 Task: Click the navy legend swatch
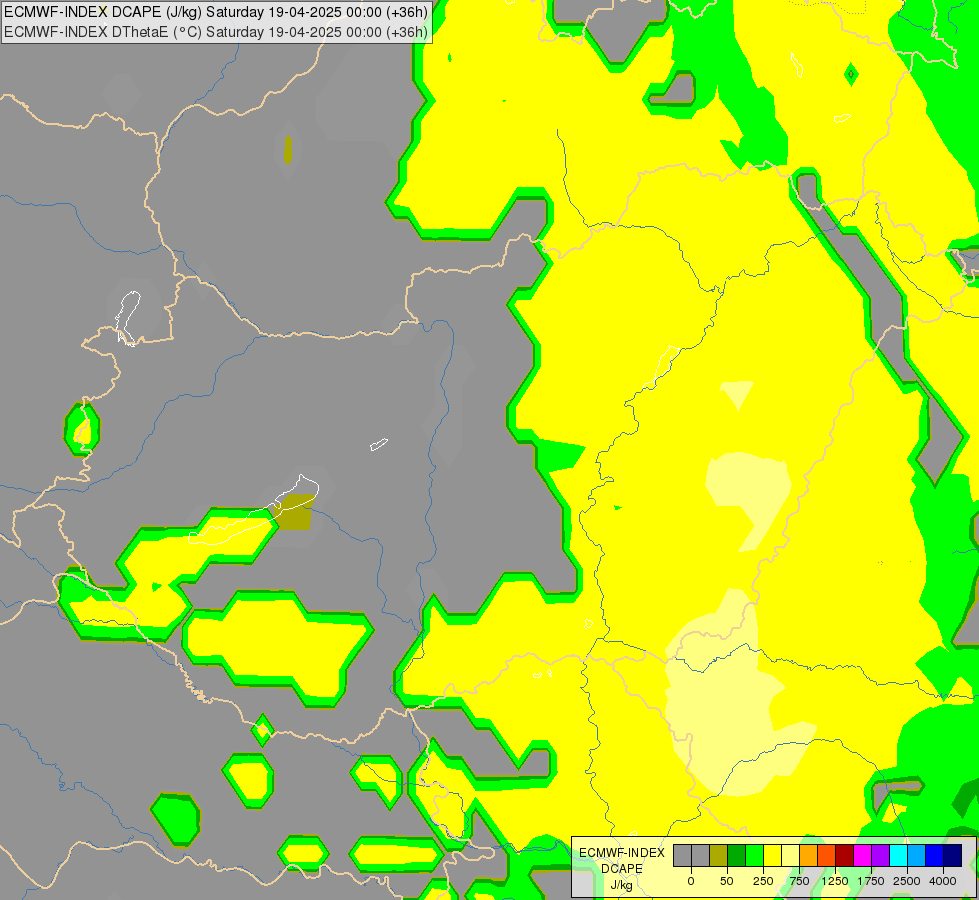click(953, 855)
